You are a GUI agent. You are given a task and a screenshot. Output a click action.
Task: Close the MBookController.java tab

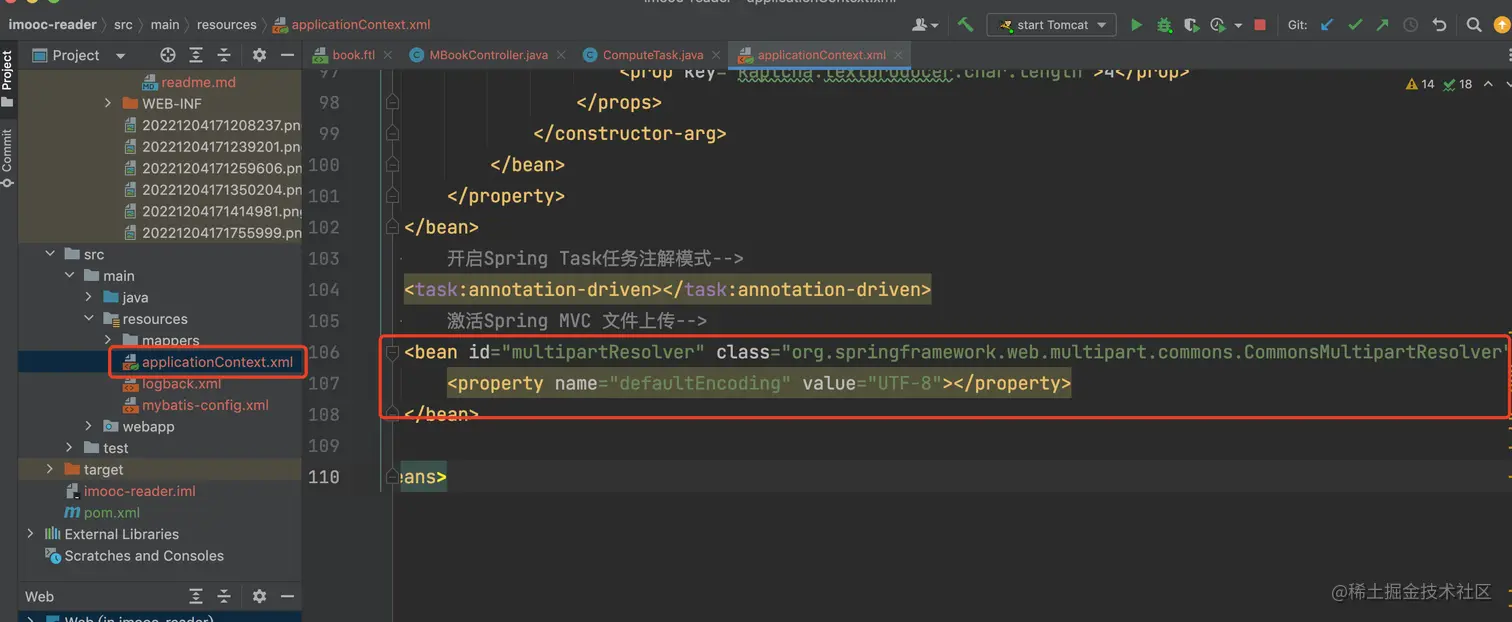[x=560, y=55]
